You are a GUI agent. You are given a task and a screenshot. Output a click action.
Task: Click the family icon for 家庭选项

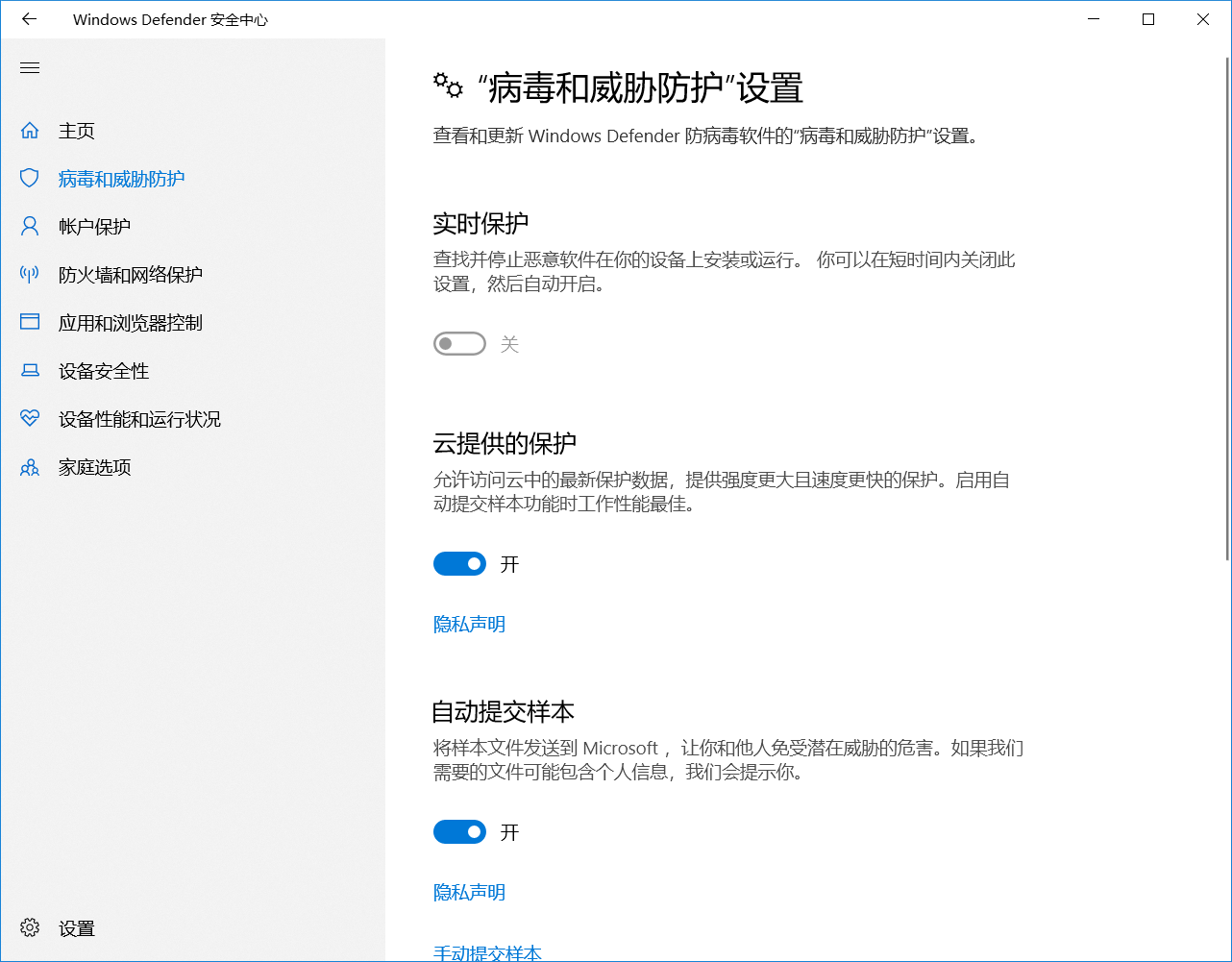[x=30, y=467]
